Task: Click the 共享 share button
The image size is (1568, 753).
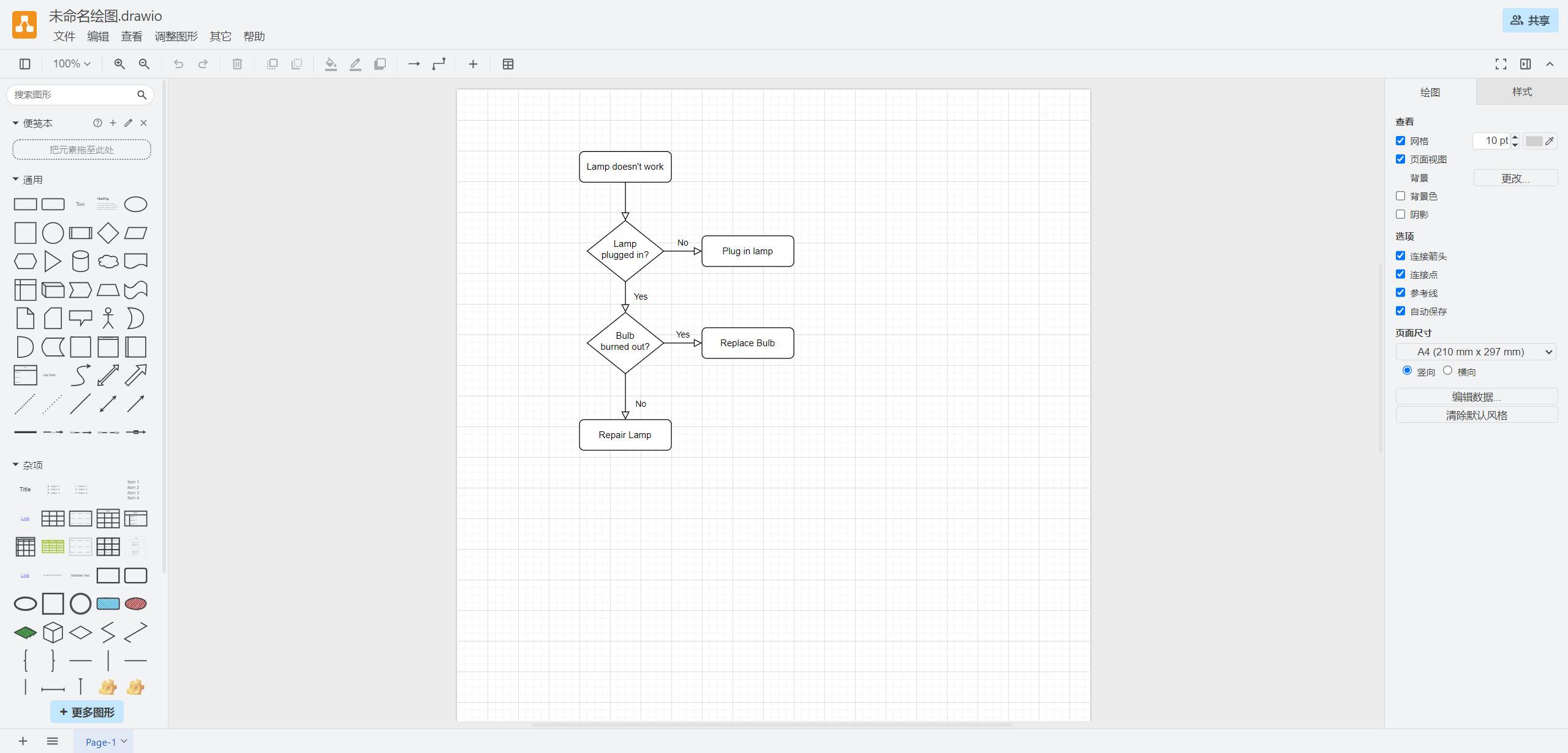Action: pos(1530,20)
